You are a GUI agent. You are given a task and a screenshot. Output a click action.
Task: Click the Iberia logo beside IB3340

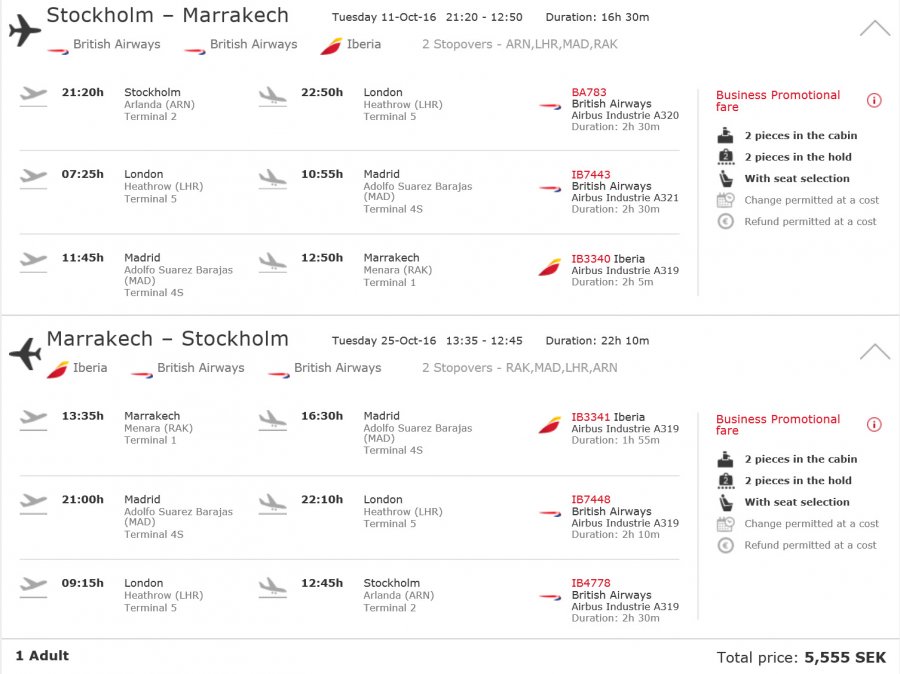point(550,267)
